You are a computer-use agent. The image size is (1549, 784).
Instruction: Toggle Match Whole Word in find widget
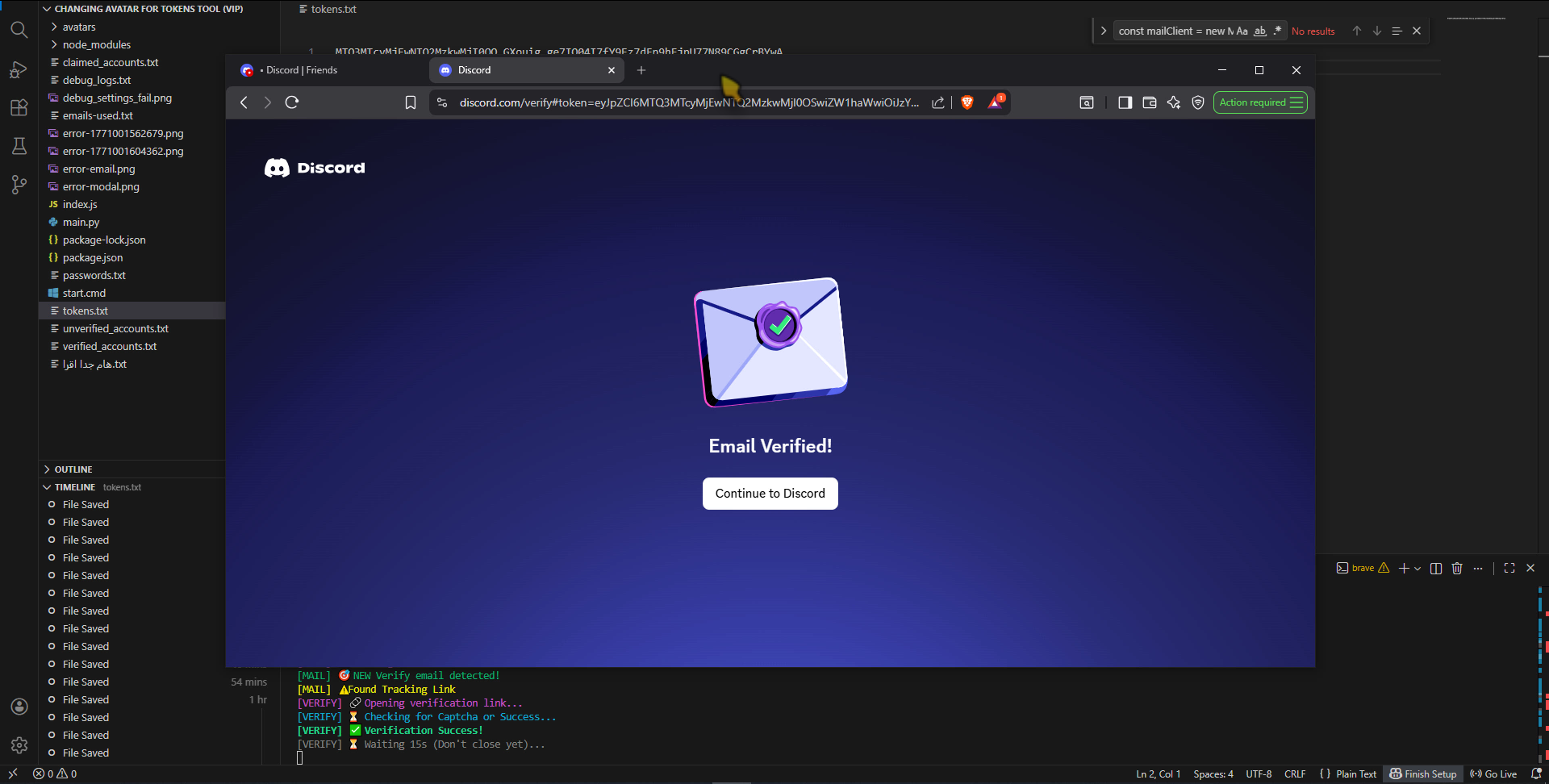click(x=1259, y=31)
